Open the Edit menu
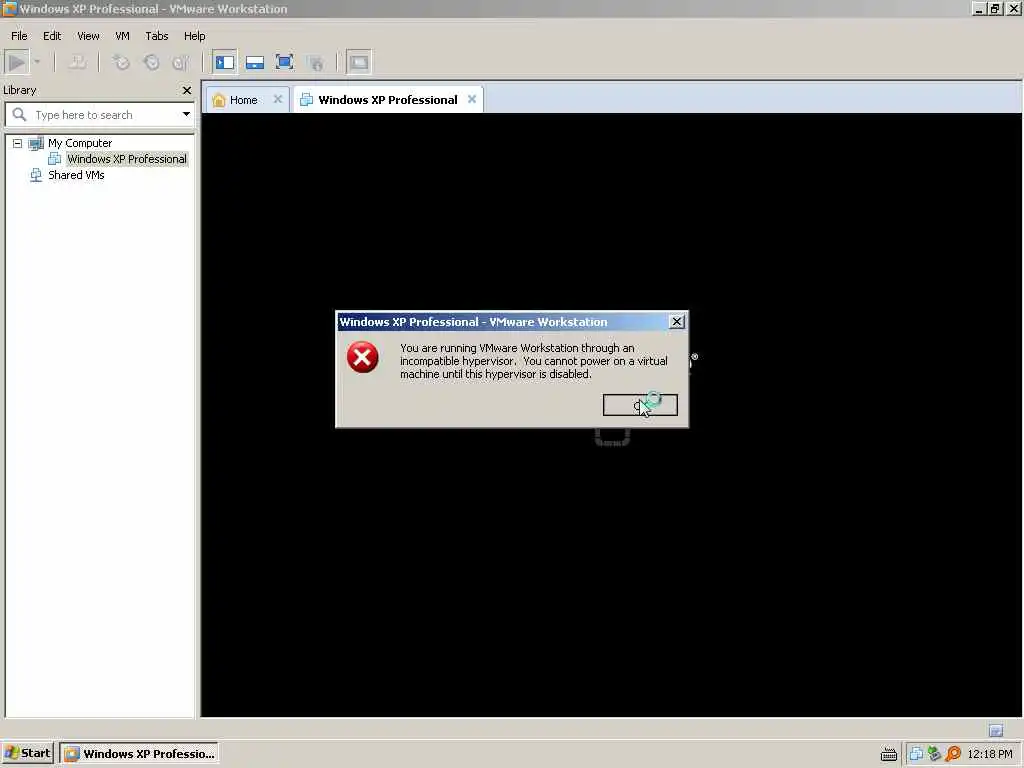Image resolution: width=1024 pixels, height=768 pixels. click(x=52, y=36)
